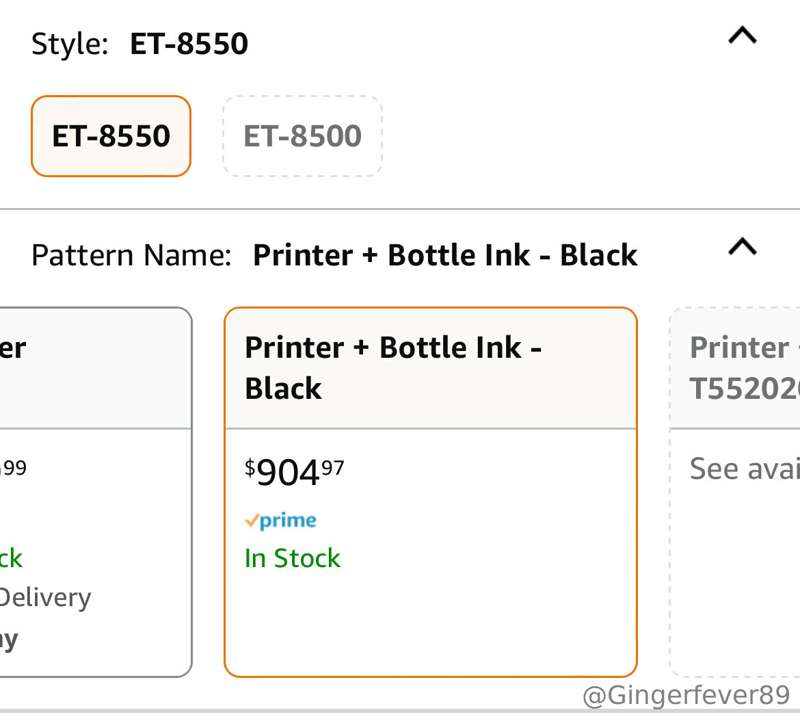Image resolution: width=800 pixels, height=719 pixels.
Task: Click the Delivery text on left card
Action: point(45,598)
